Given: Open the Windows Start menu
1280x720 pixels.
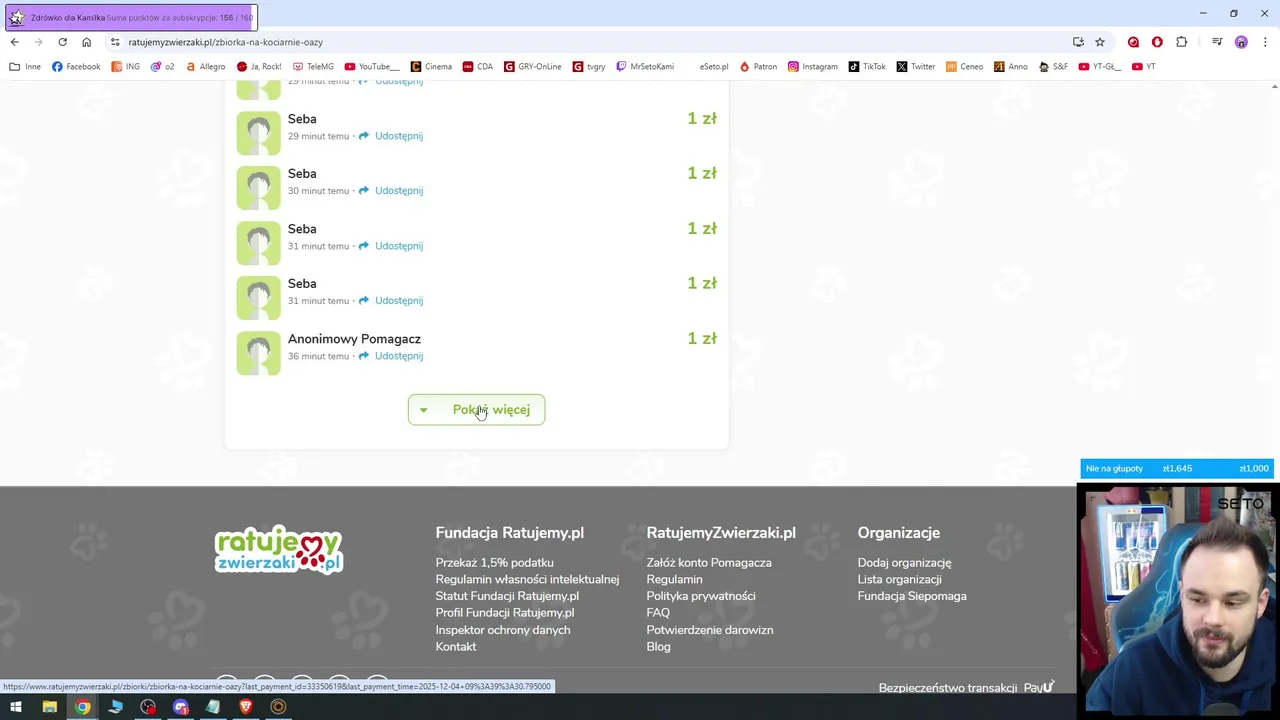Looking at the screenshot, I should [16, 707].
